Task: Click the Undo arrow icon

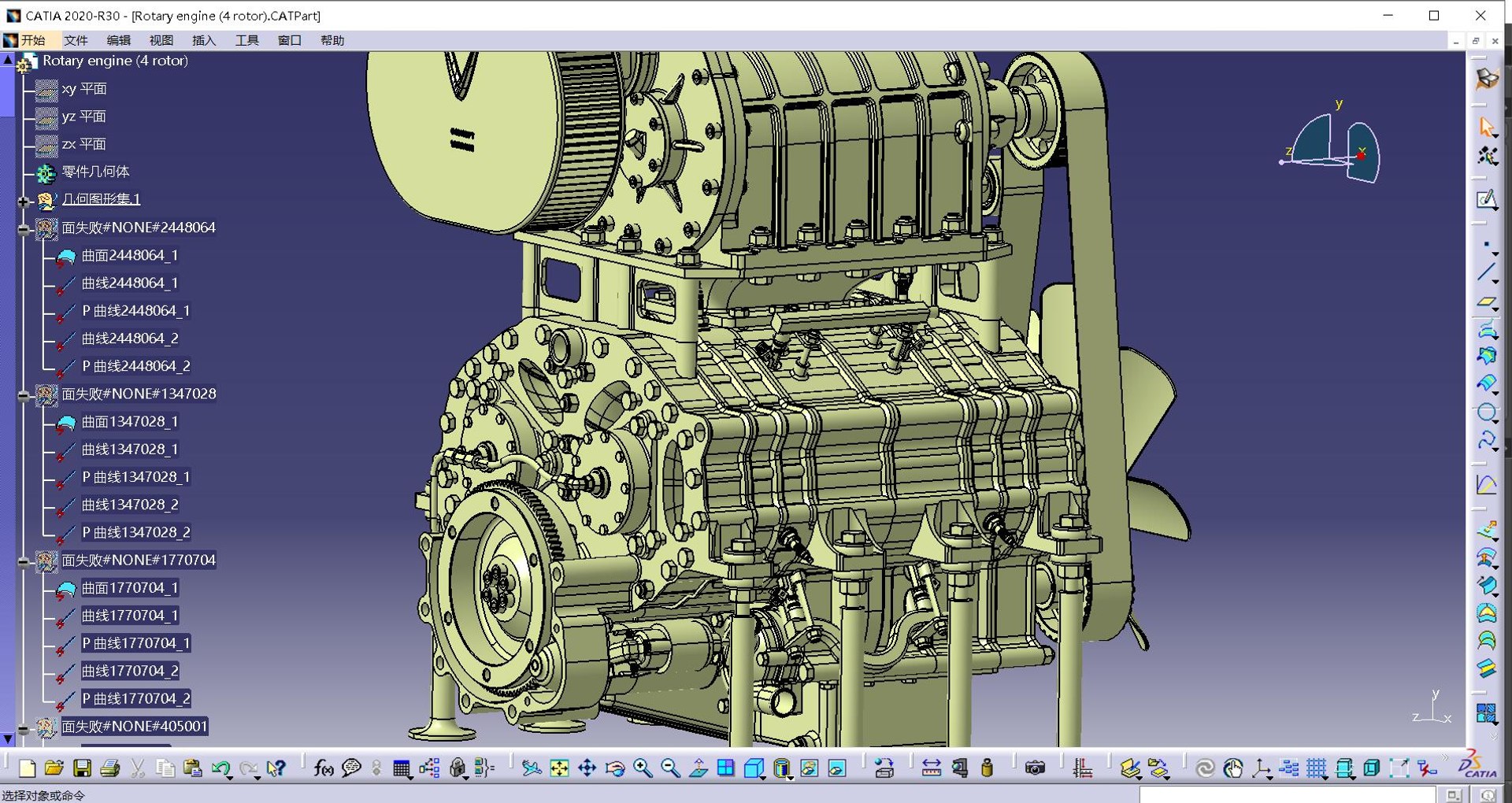Action: (x=220, y=768)
